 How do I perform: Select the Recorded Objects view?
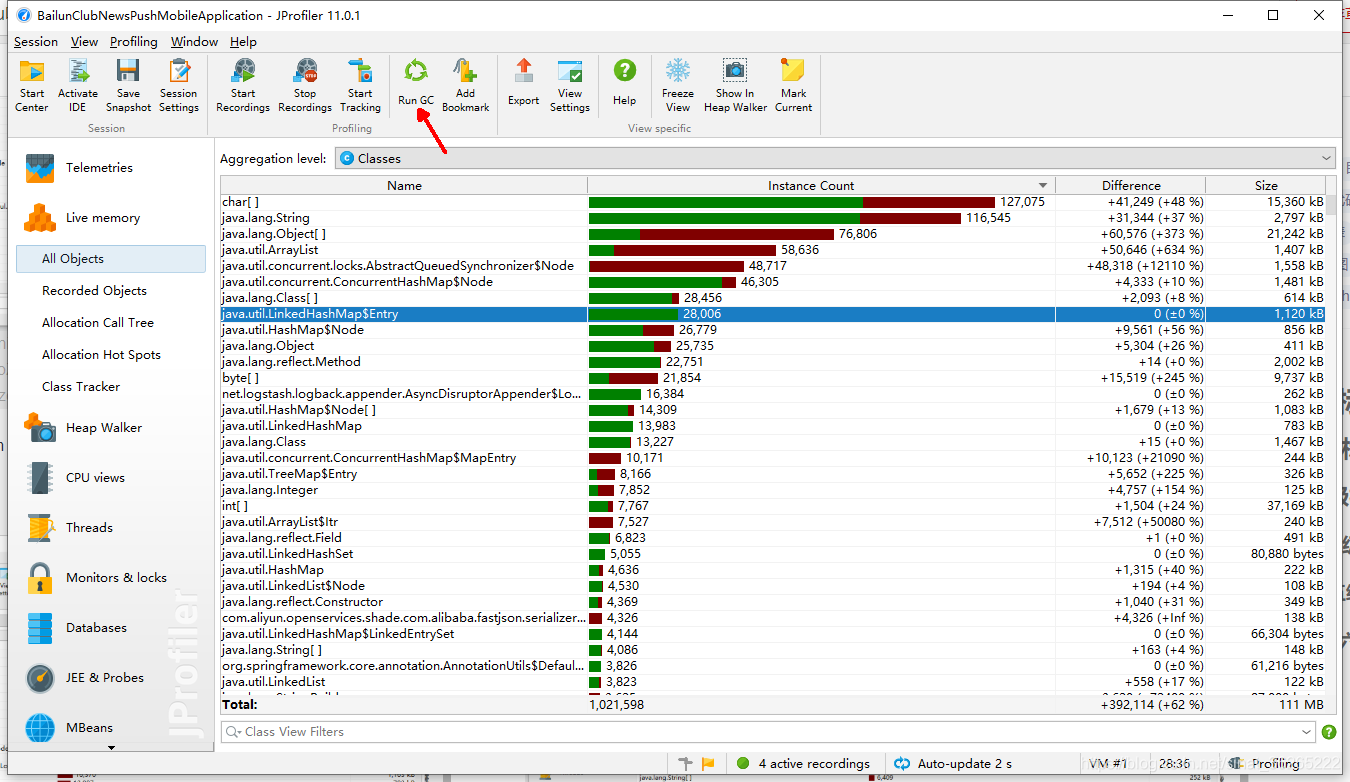pos(94,291)
